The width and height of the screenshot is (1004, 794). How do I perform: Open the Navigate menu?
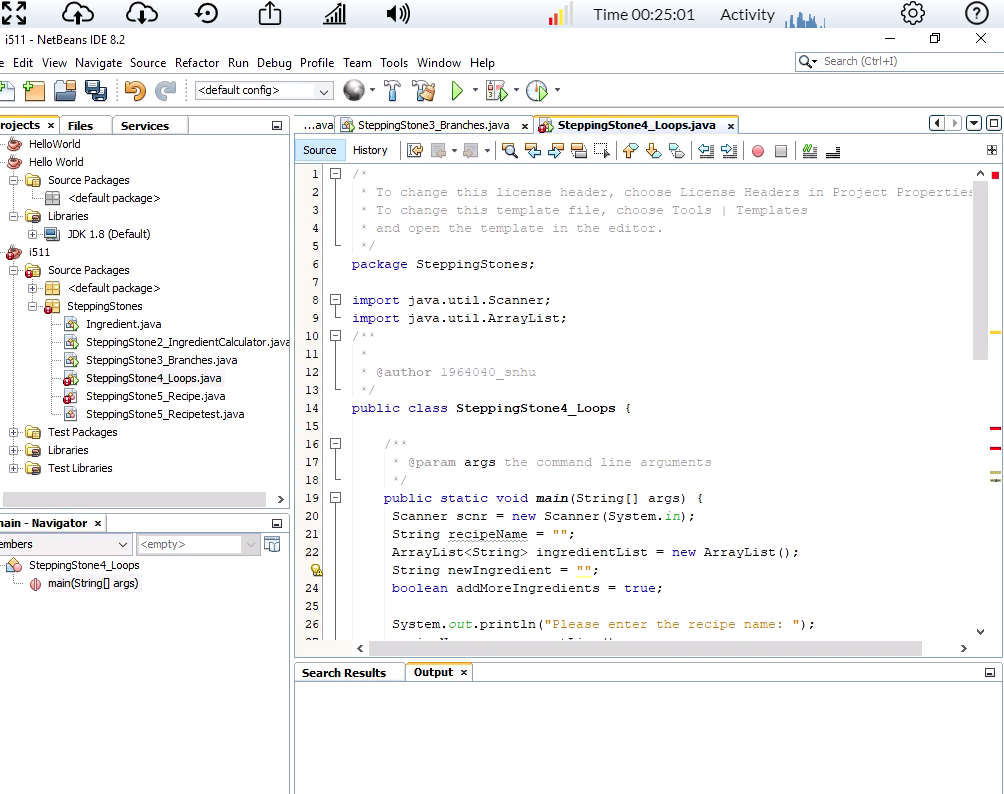pos(99,63)
